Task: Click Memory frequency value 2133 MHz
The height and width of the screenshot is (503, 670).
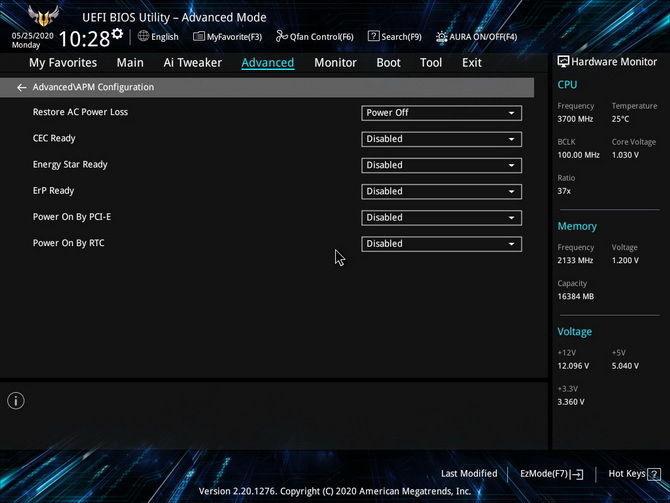Action: [575, 260]
